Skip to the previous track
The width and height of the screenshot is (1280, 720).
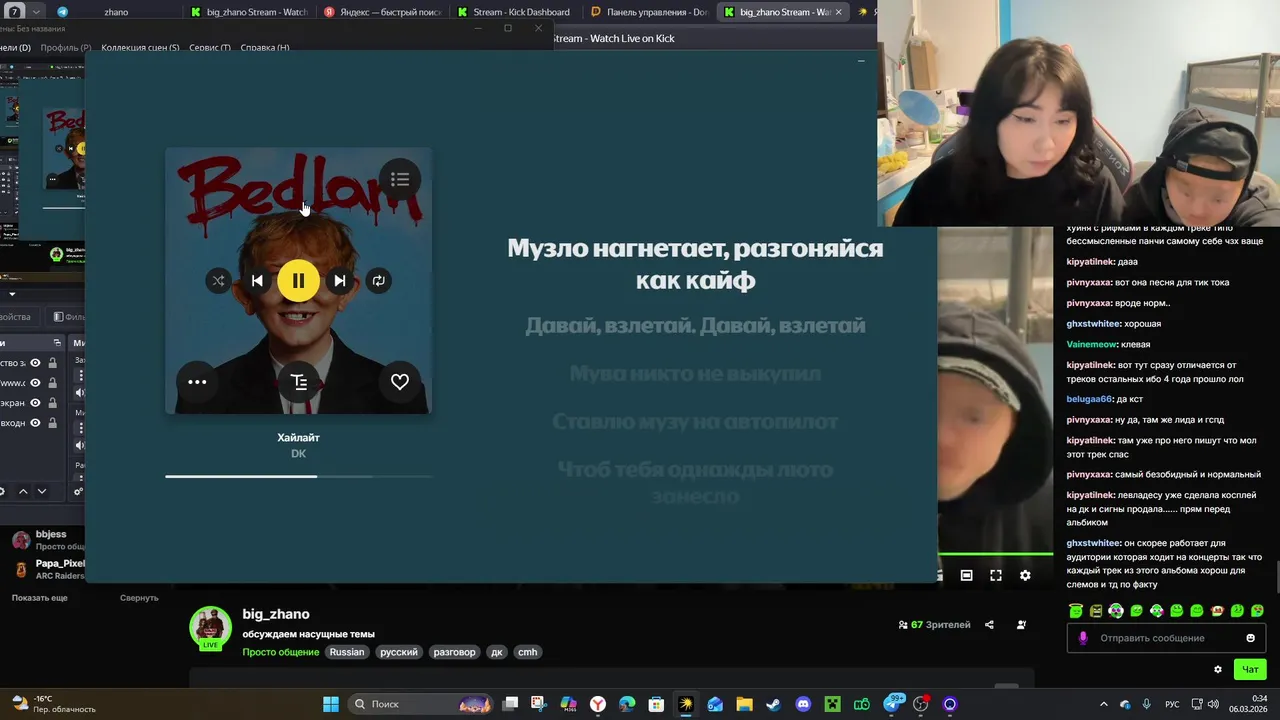point(257,281)
